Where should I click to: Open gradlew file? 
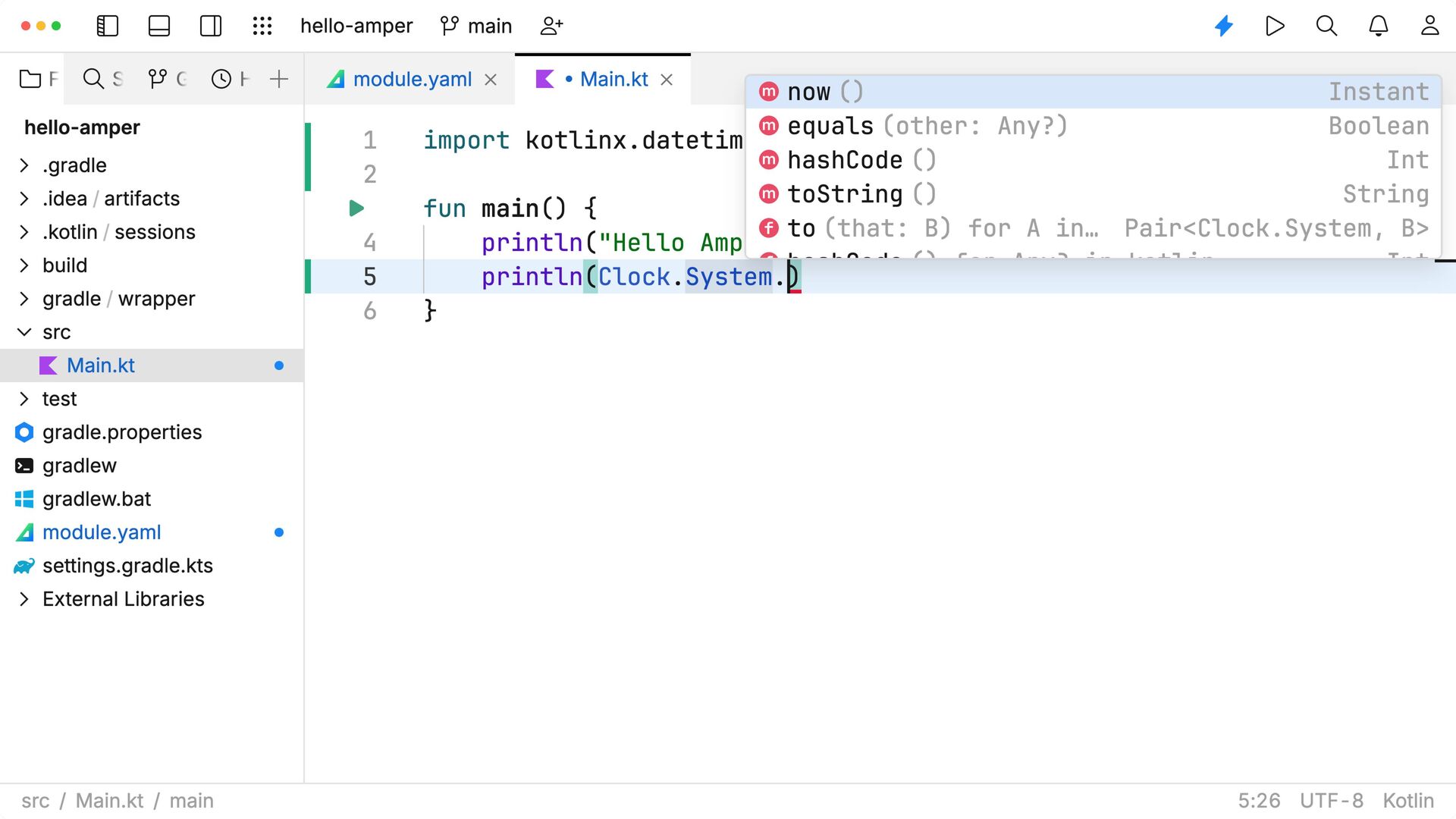tap(79, 466)
